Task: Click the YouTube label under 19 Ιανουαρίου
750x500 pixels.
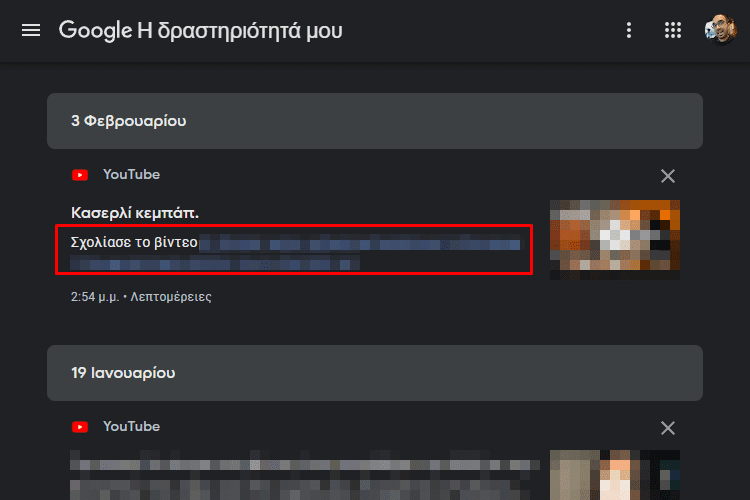Action: click(132, 426)
